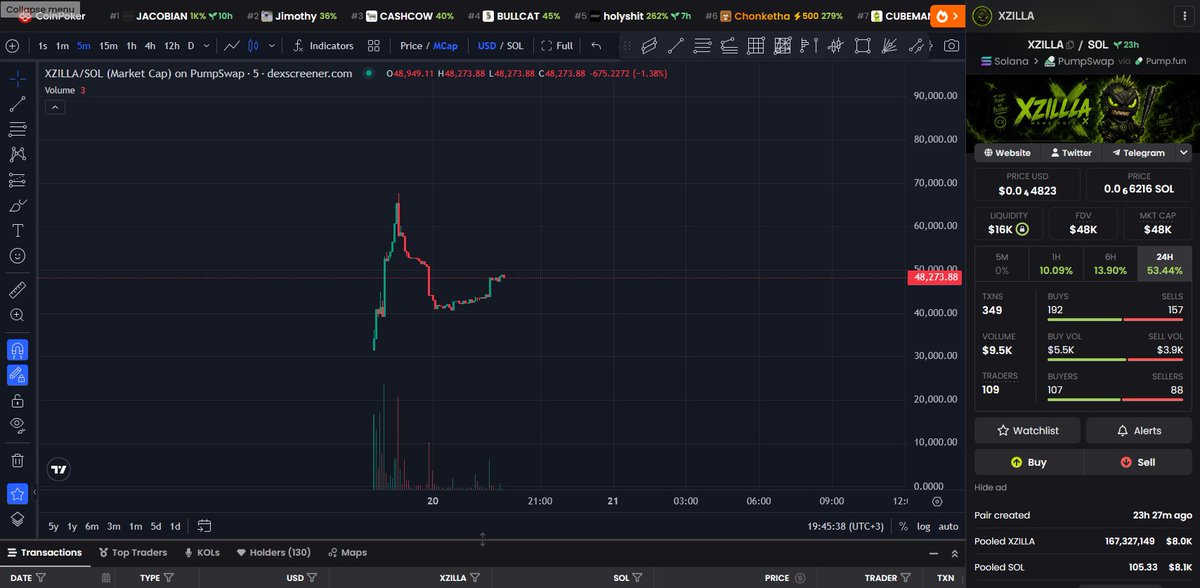The image size is (1200, 588).
Task: Select the Text annotation tool
Action: (17, 231)
